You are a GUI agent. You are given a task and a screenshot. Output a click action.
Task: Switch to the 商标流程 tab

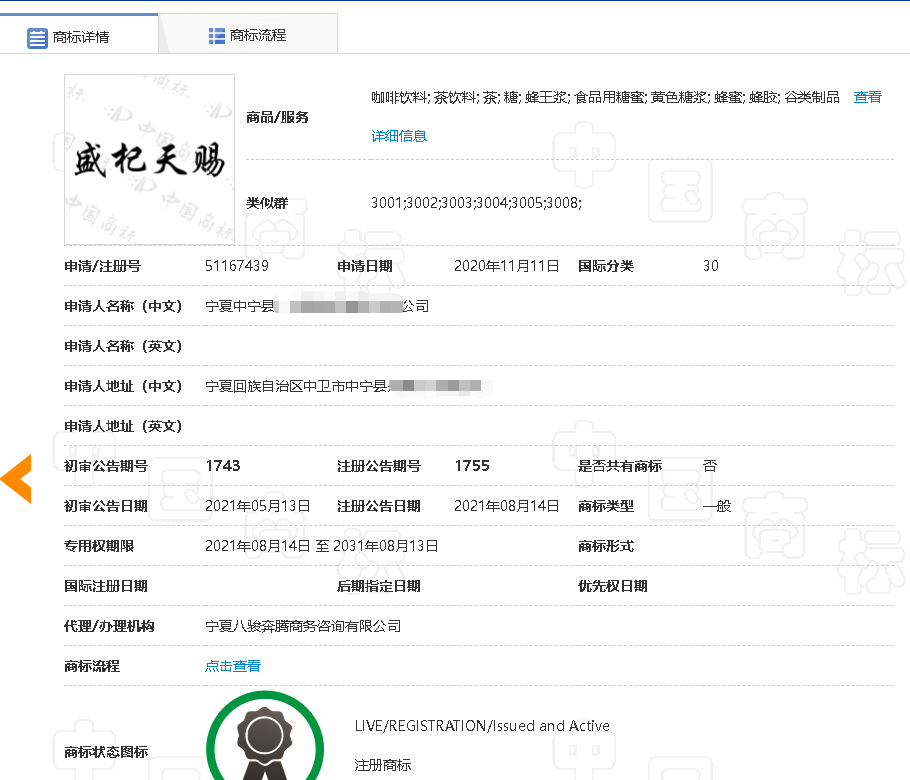[248, 34]
